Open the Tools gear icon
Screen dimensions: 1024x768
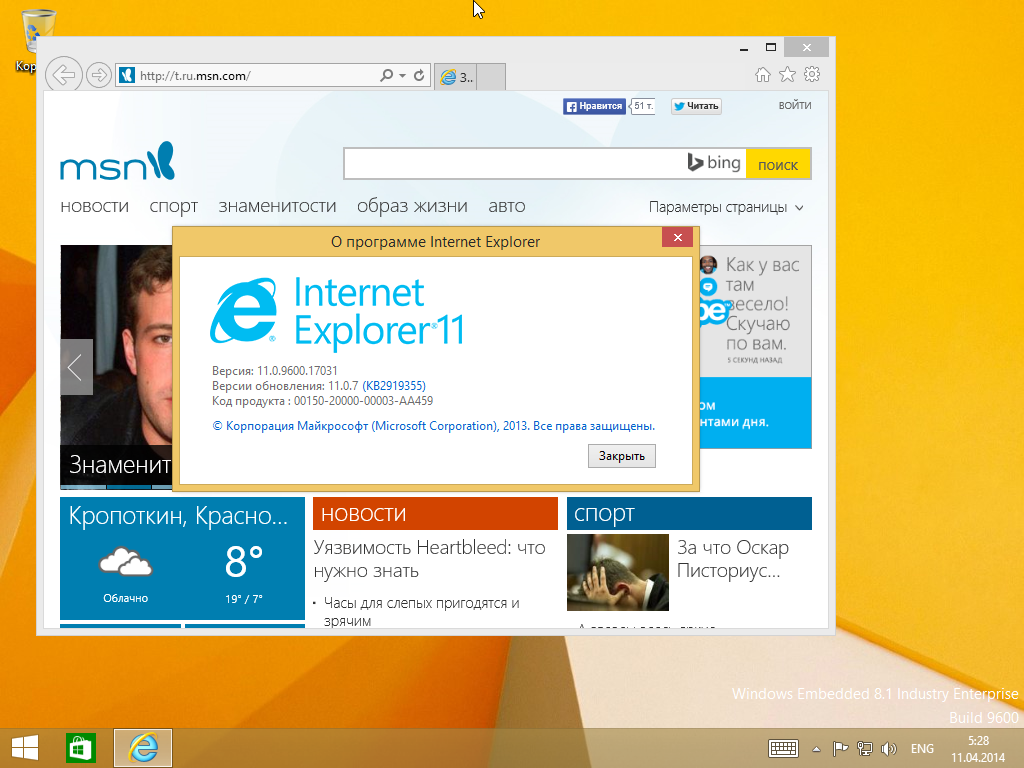point(812,75)
